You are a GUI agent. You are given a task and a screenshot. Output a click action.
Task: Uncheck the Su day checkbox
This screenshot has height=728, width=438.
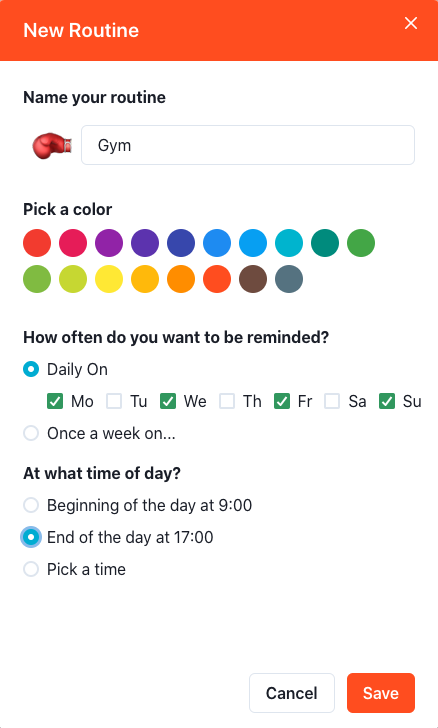tap(386, 401)
